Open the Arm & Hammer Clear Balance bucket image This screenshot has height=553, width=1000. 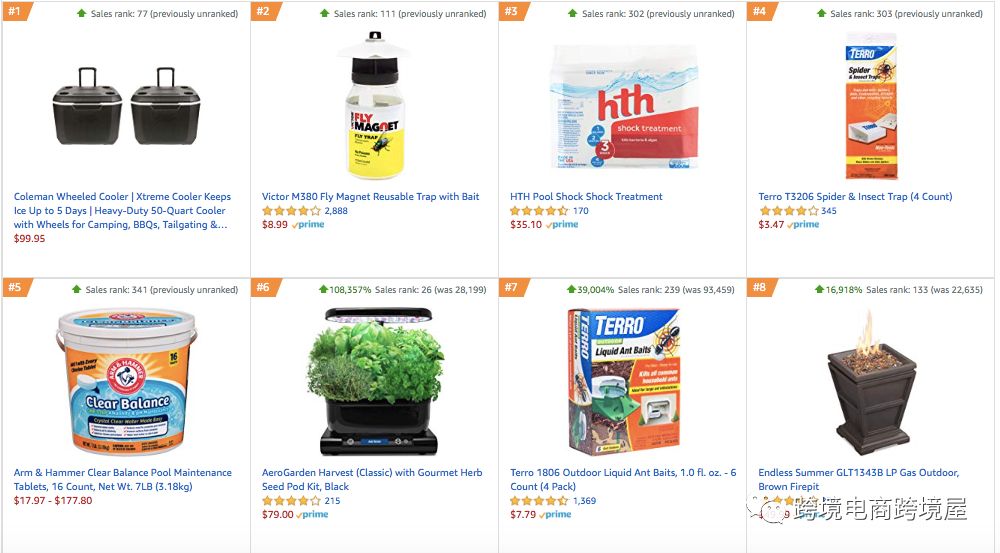tap(126, 381)
